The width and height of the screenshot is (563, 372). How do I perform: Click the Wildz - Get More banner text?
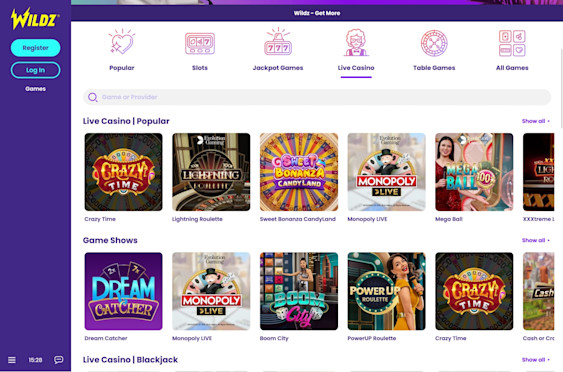pyautogui.click(x=317, y=13)
